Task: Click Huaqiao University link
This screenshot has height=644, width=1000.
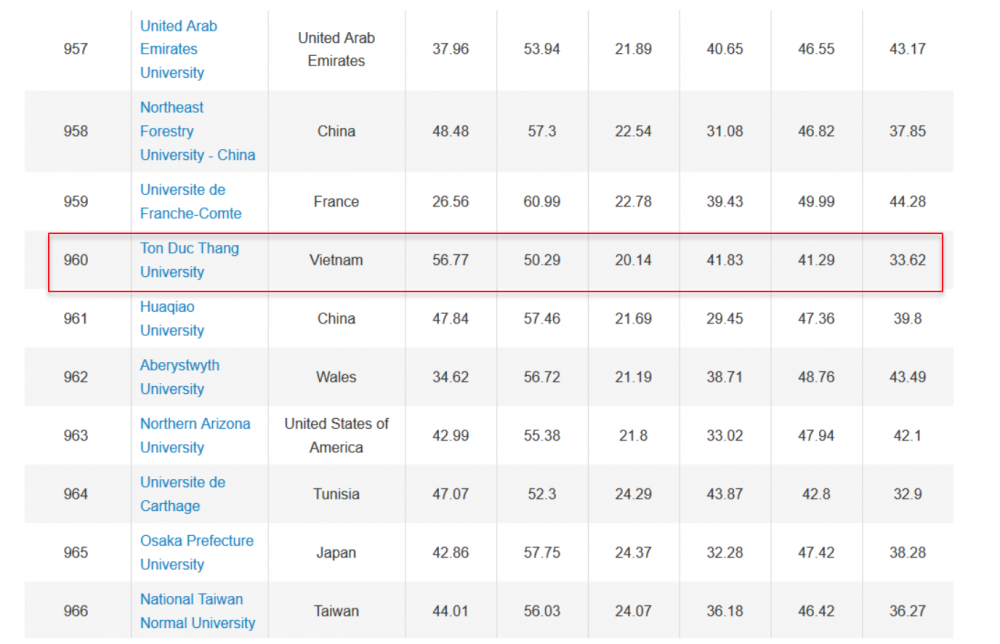Action: (x=171, y=318)
